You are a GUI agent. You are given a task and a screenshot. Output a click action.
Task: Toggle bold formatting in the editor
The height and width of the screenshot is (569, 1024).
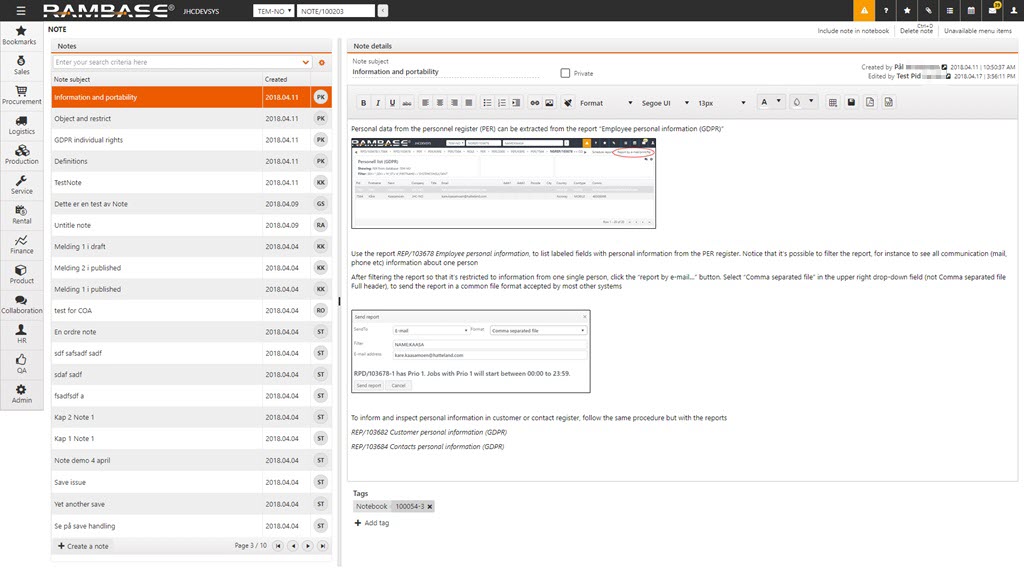[364, 103]
